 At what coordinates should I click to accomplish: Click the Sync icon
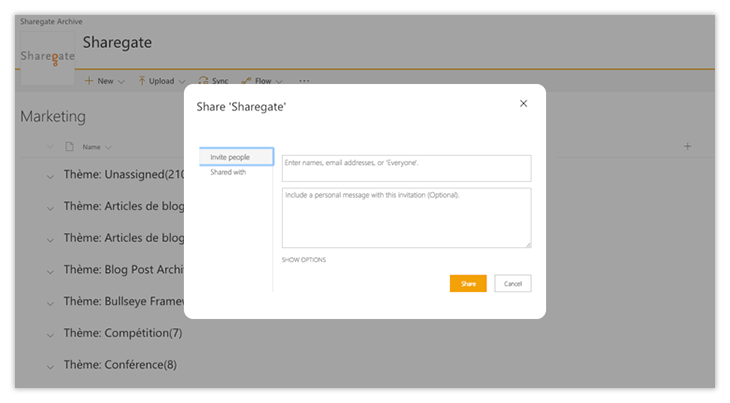coord(203,81)
